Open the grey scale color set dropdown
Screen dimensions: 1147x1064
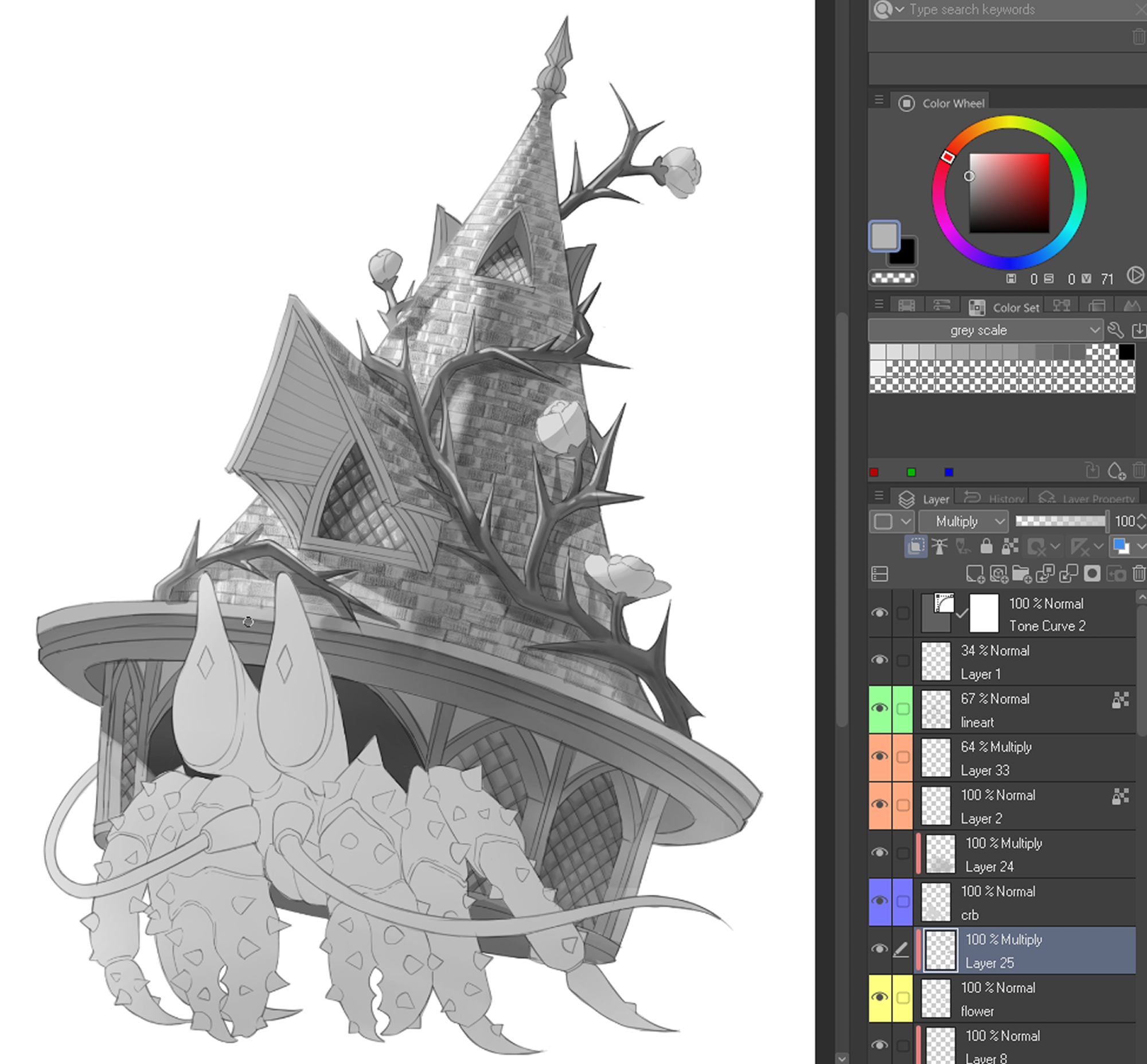(x=986, y=330)
